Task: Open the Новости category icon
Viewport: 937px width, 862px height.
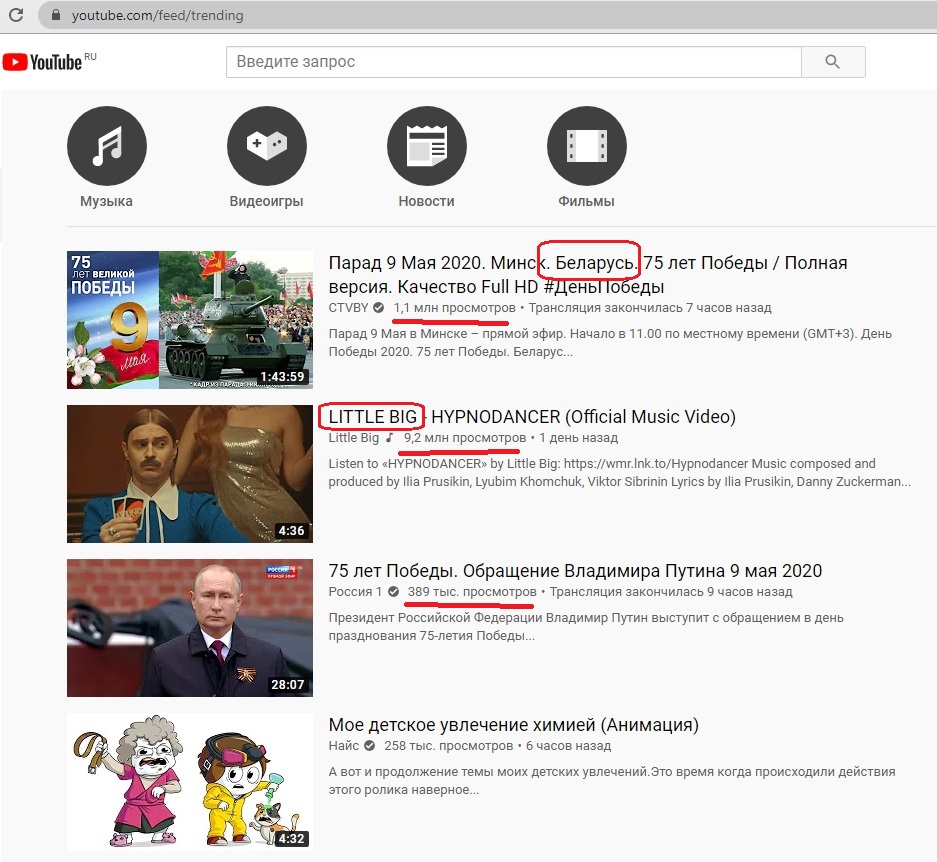Action: coord(427,146)
